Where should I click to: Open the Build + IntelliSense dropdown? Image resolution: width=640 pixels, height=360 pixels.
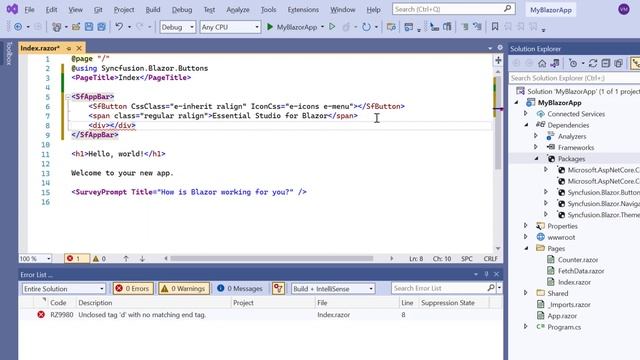click(x=333, y=289)
